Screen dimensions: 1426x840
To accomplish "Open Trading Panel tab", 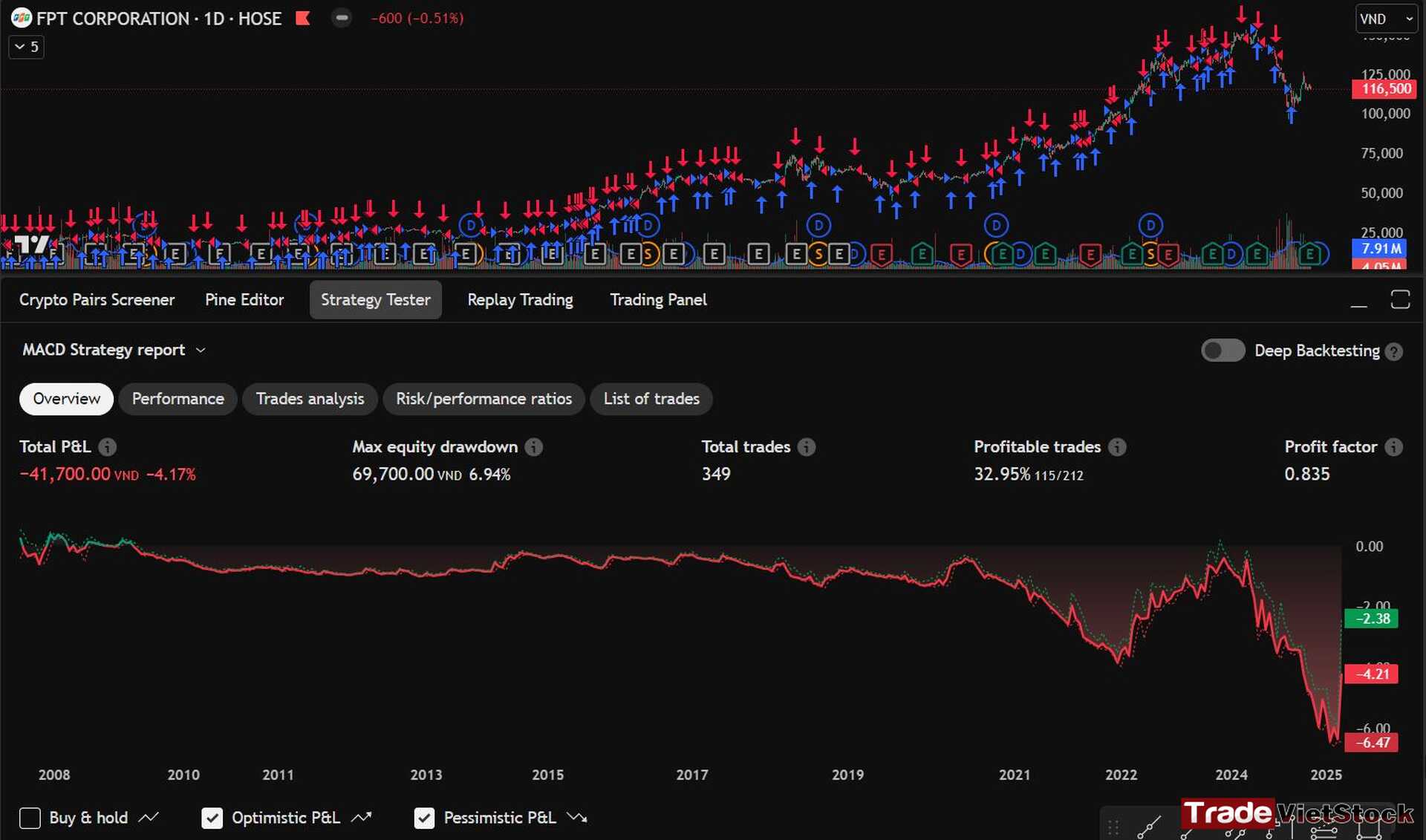I will pyautogui.click(x=658, y=299).
